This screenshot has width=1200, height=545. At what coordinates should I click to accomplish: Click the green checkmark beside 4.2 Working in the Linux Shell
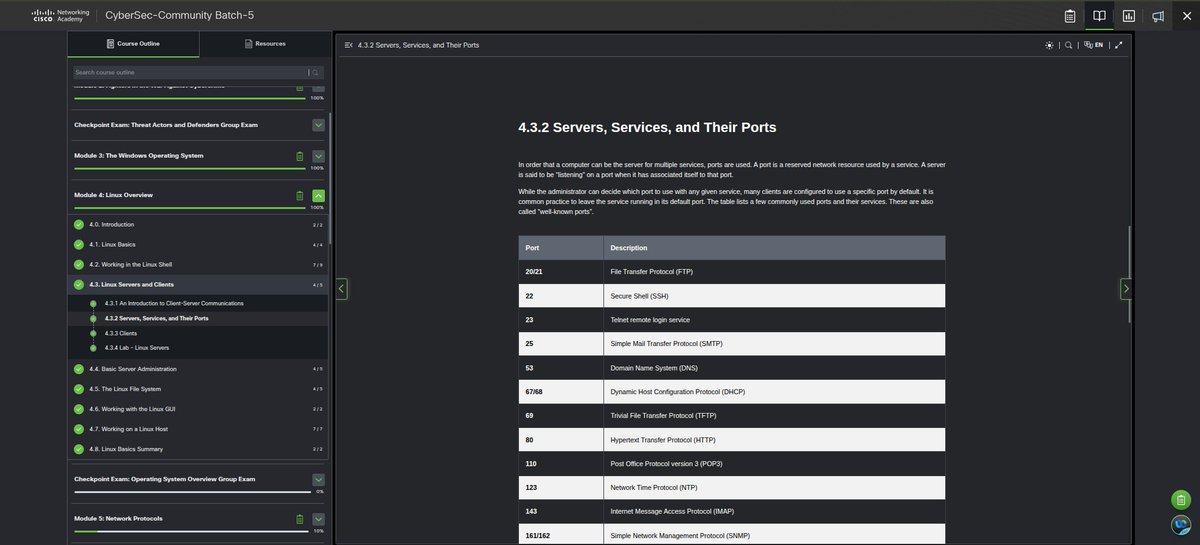tap(79, 264)
